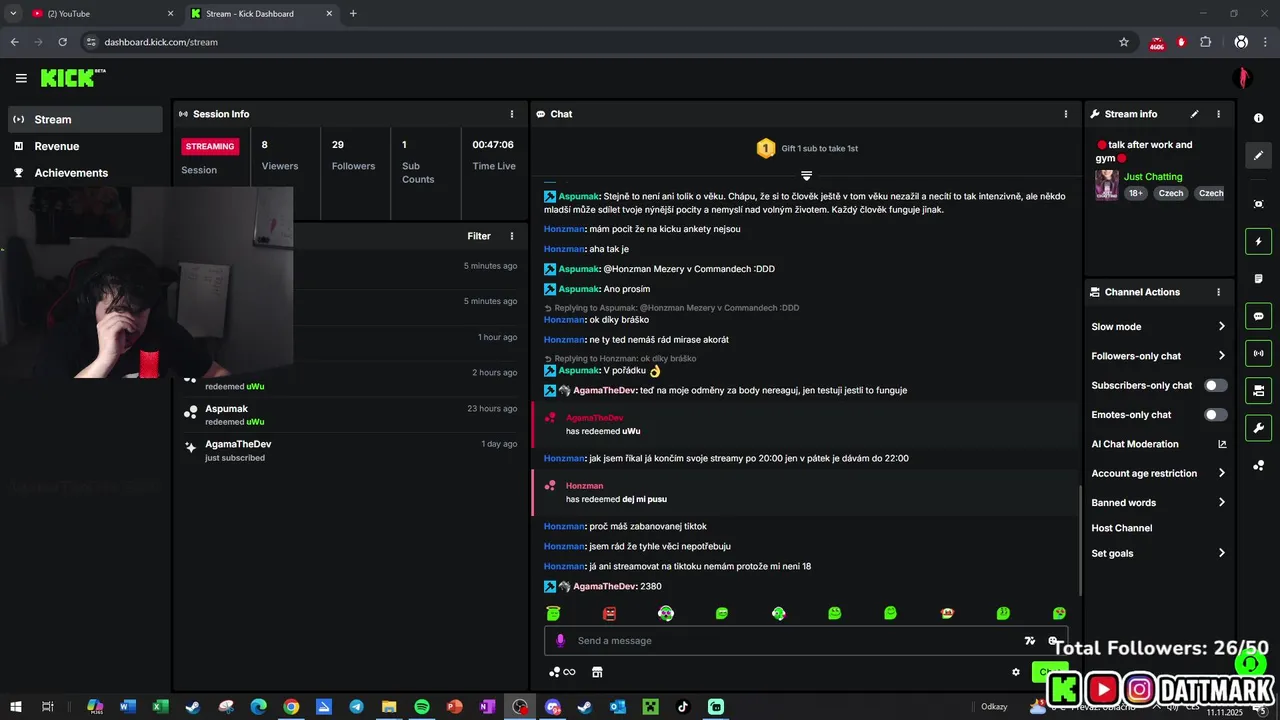Toggle Subscribers-only chat switch
Screen dimensions: 1280x720
(1215, 385)
